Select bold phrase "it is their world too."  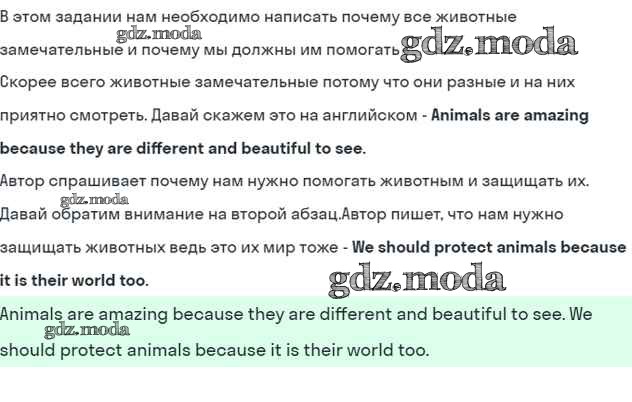tap(74, 280)
